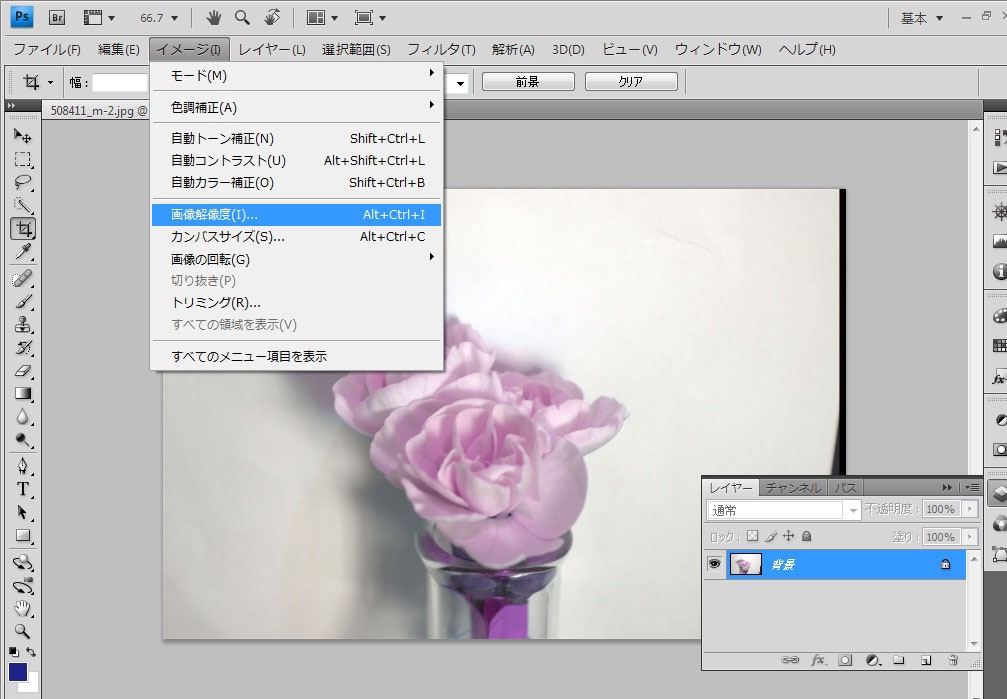The image size is (1007, 699).
Task: Create a new layer using the layers panel icon
Action: (926, 660)
